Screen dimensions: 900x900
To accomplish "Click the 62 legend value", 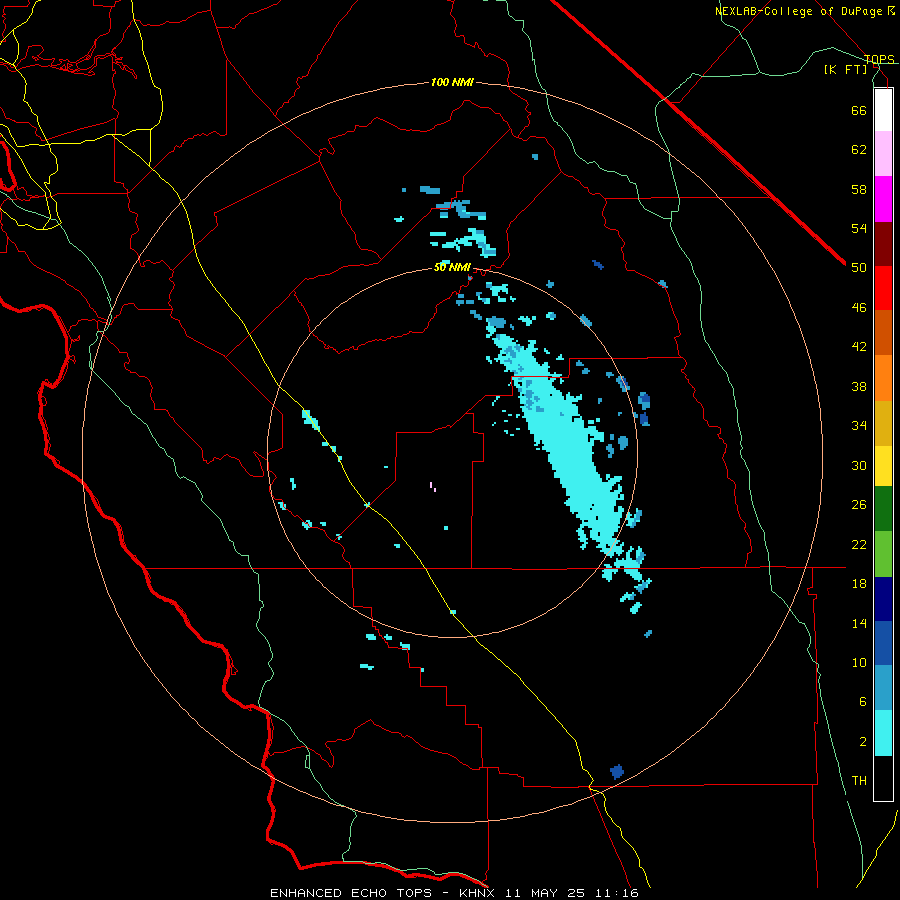I will click(x=859, y=150).
